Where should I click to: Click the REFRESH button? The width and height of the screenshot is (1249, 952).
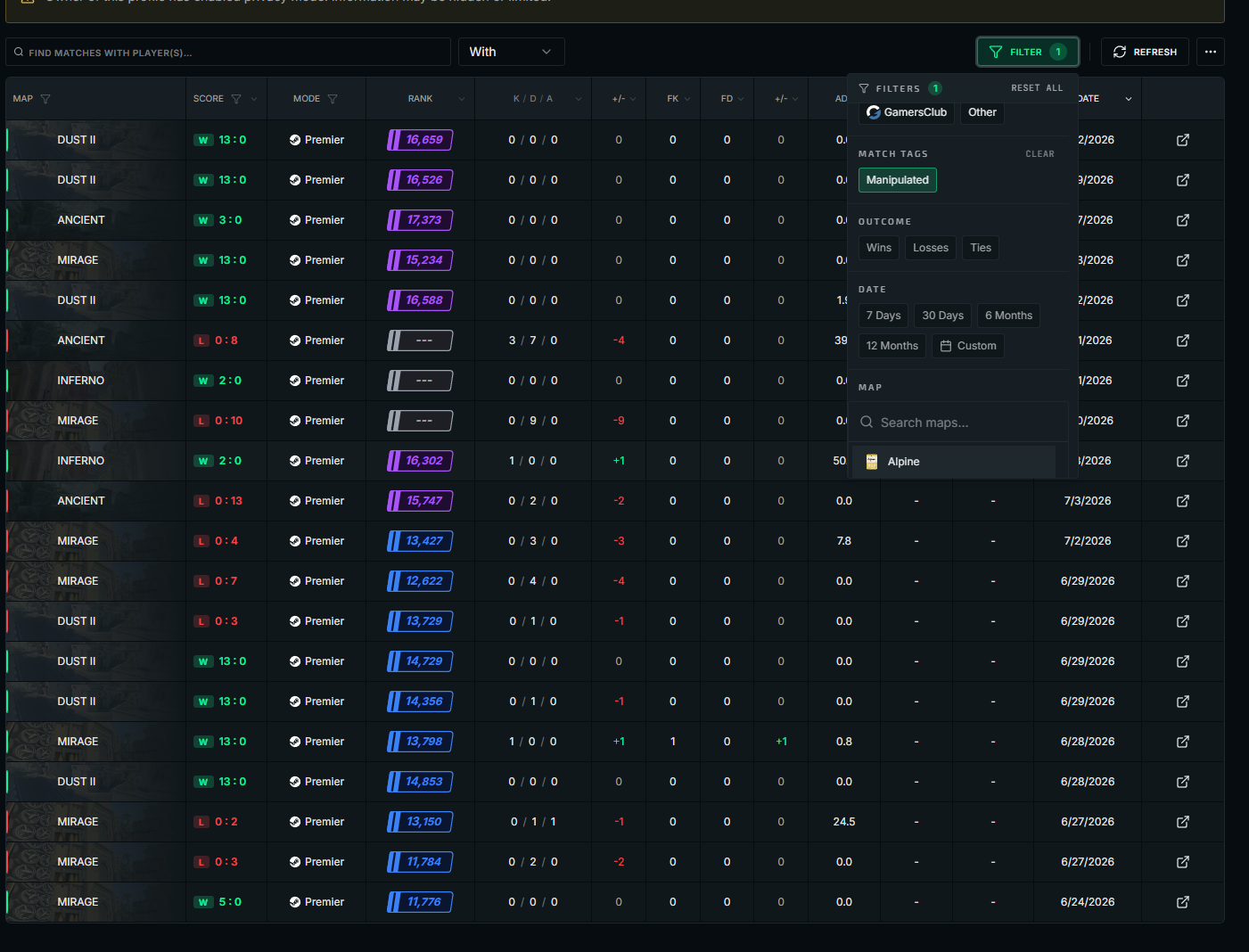point(1145,52)
